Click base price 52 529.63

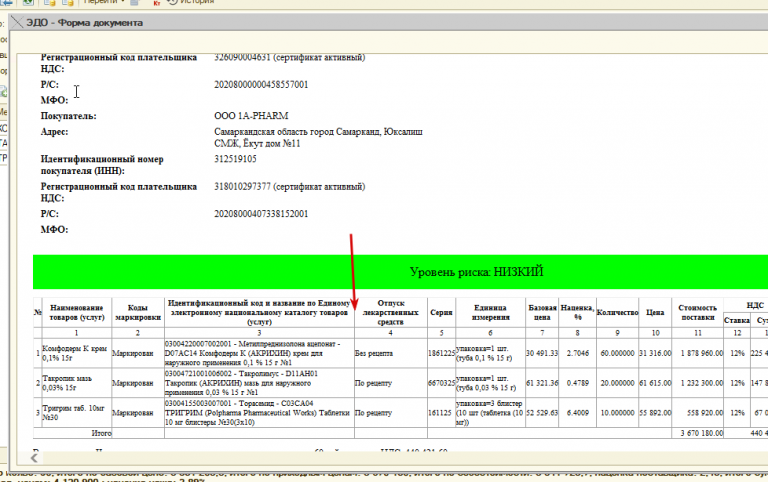click(x=542, y=413)
